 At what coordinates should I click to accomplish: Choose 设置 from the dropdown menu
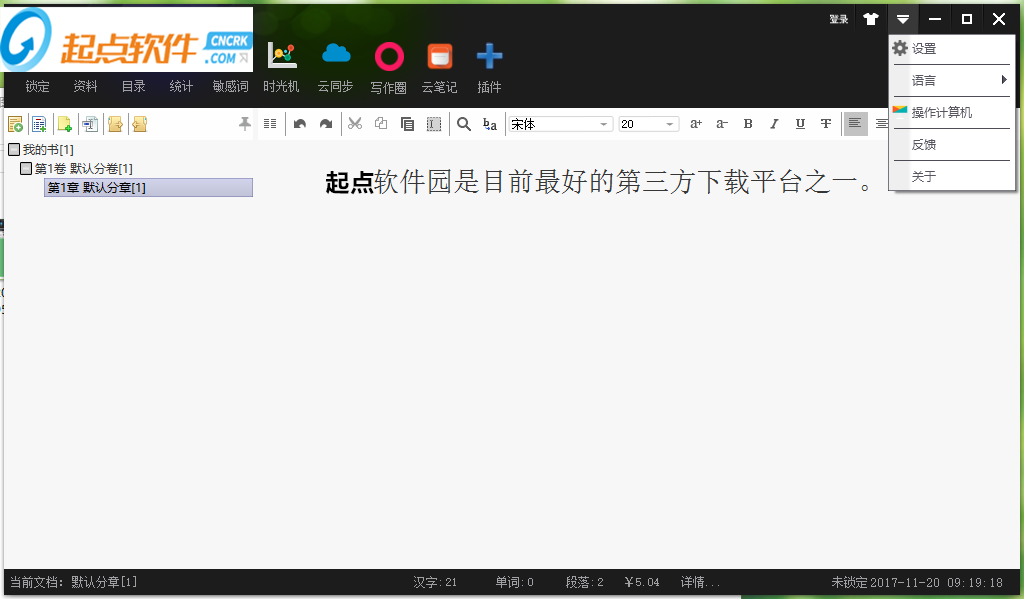coord(924,49)
